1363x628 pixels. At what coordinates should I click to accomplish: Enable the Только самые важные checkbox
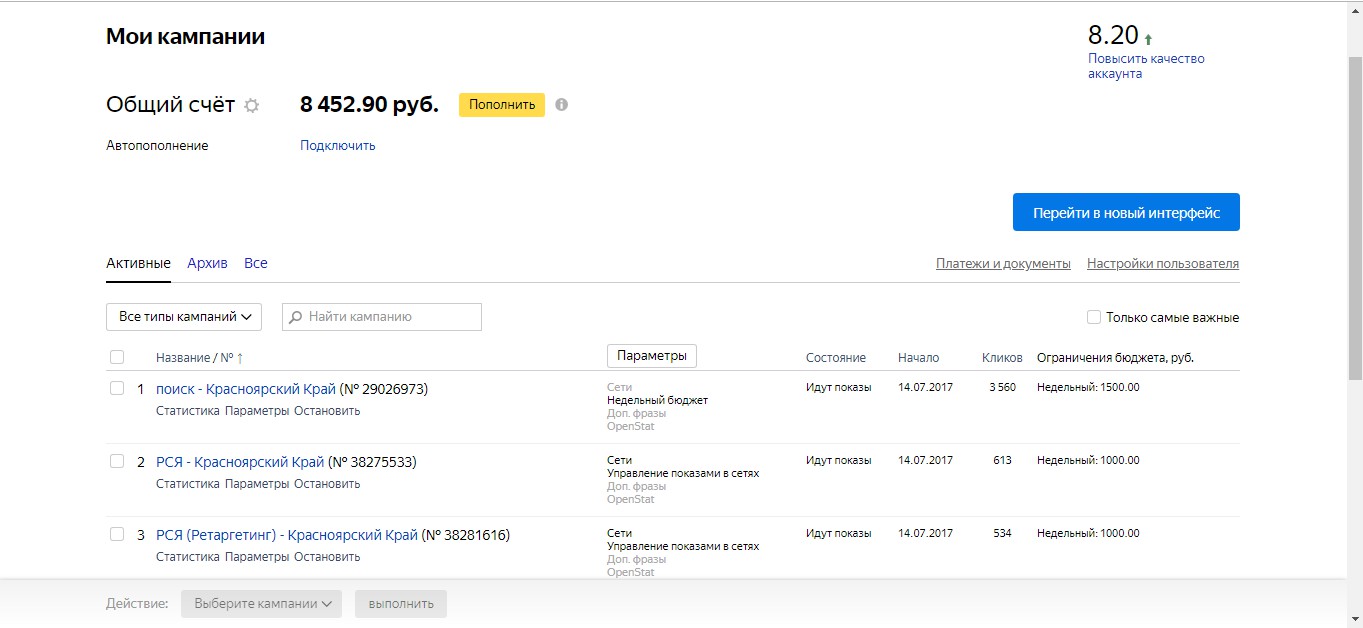point(1094,317)
